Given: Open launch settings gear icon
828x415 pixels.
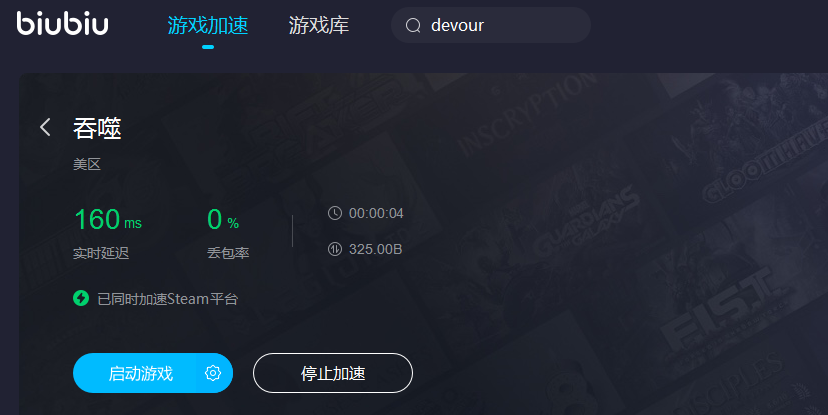Looking at the screenshot, I should click(213, 373).
